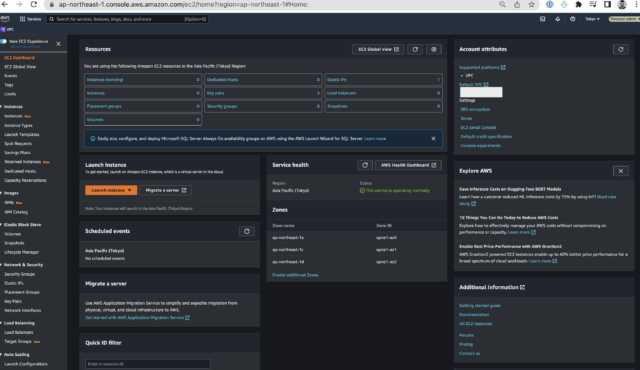Open EC2 Serial Console settings link

478,127
